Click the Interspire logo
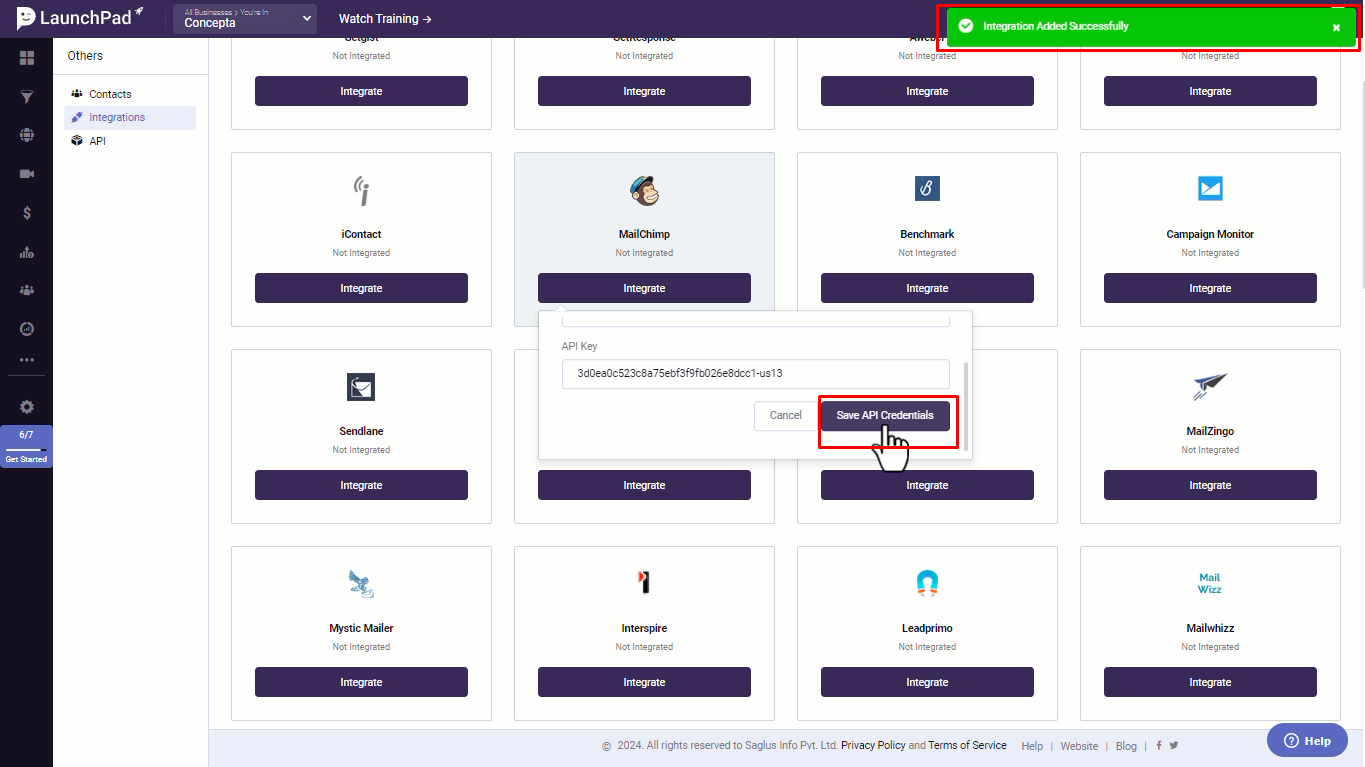The image size is (1365, 767). pos(644,582)
